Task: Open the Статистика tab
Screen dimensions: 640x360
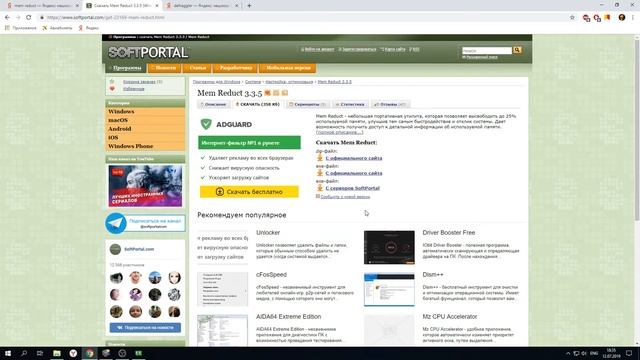Action: [350, 104]
